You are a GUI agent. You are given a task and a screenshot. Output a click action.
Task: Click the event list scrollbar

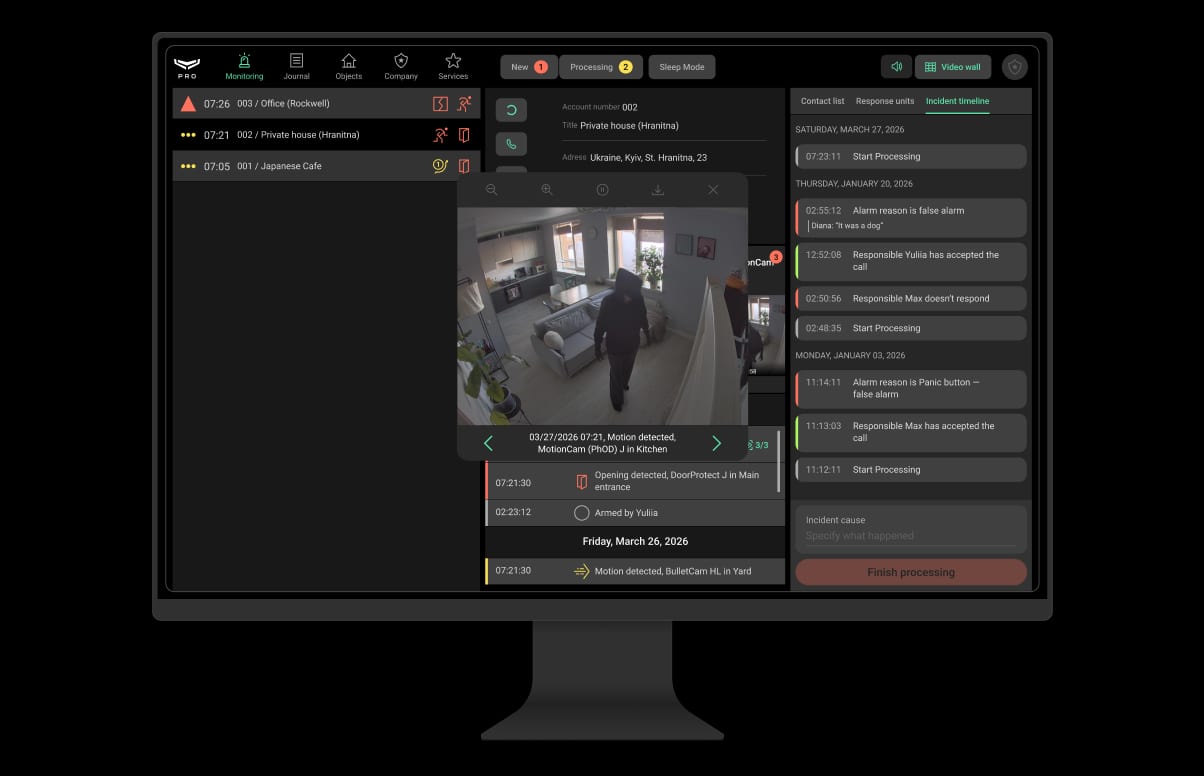[779, 460]
